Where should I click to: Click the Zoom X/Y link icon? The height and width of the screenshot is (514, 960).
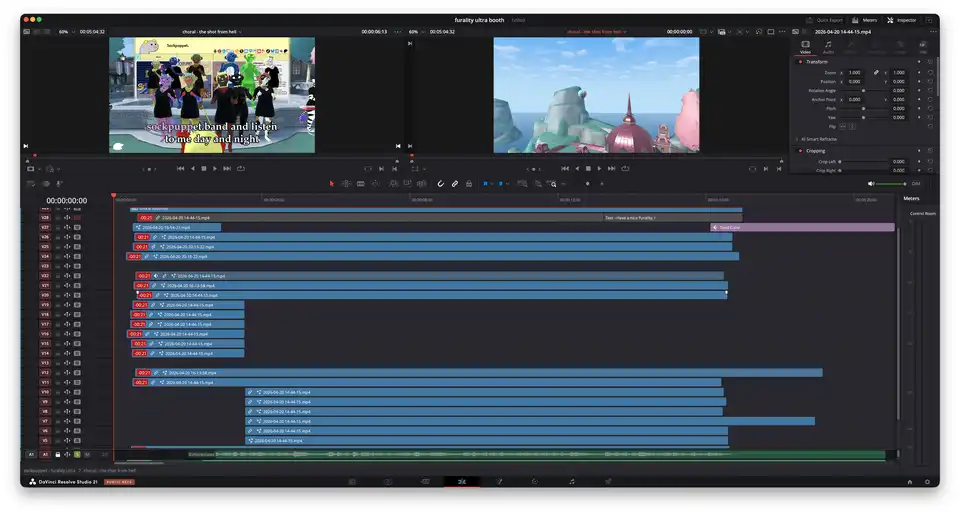click(876, 72)
